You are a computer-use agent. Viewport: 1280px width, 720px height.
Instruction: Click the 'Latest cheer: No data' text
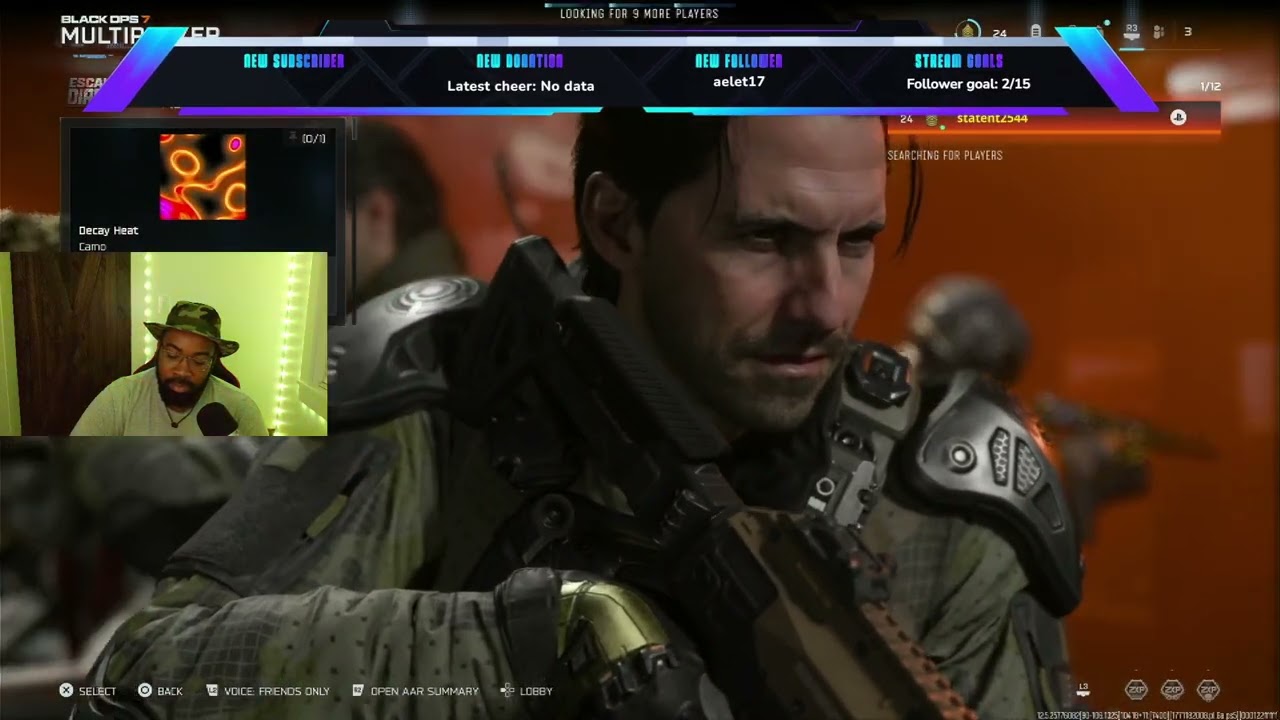tap(520, 86)
